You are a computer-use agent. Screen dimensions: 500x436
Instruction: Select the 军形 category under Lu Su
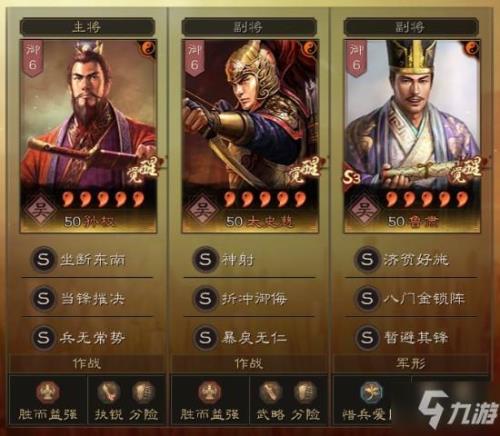point(411,363)
